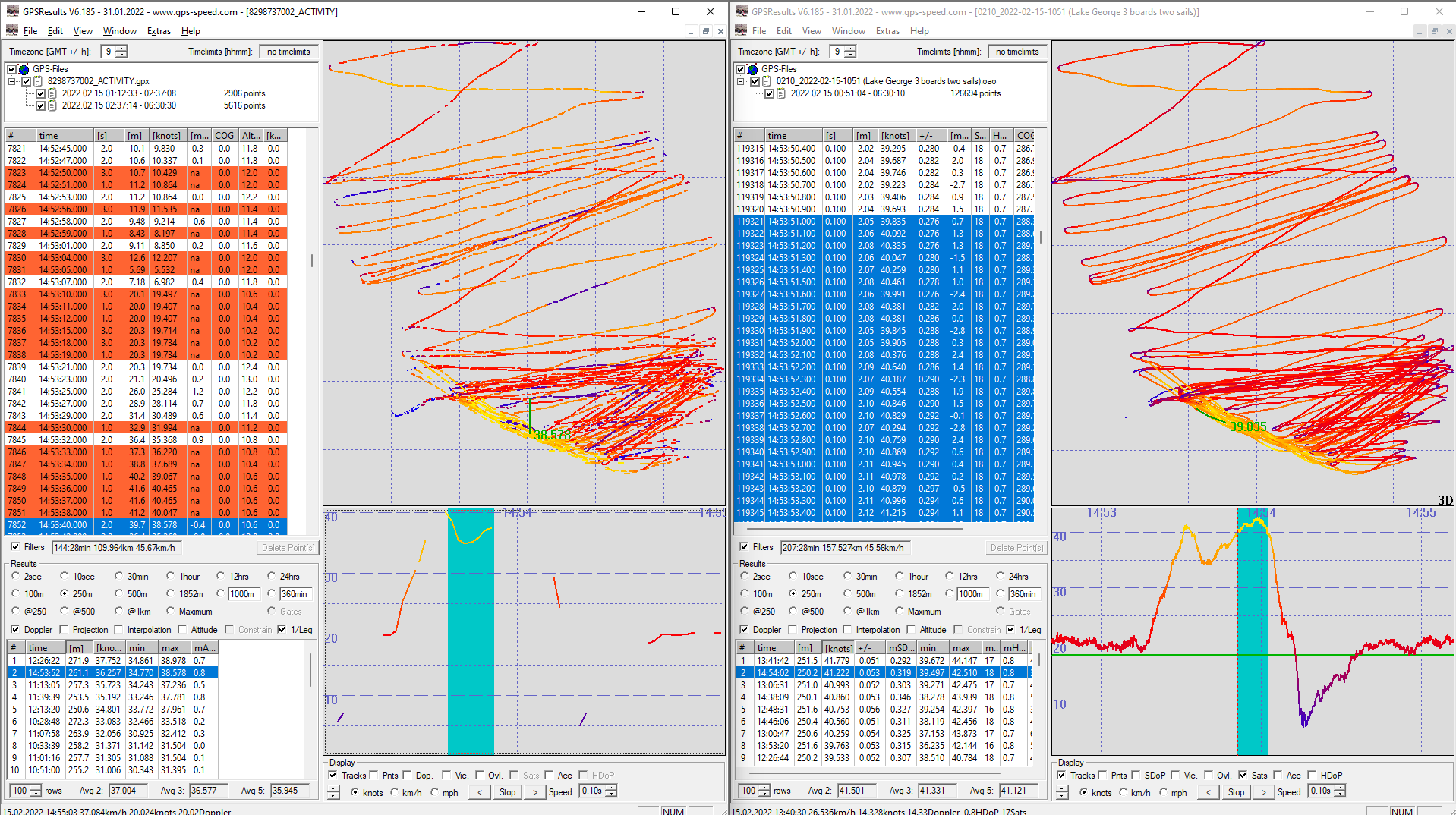Click Delete Point(s) button in left window
The width and height of the screenshot is (1456, 815).
(x=288, y=547)
